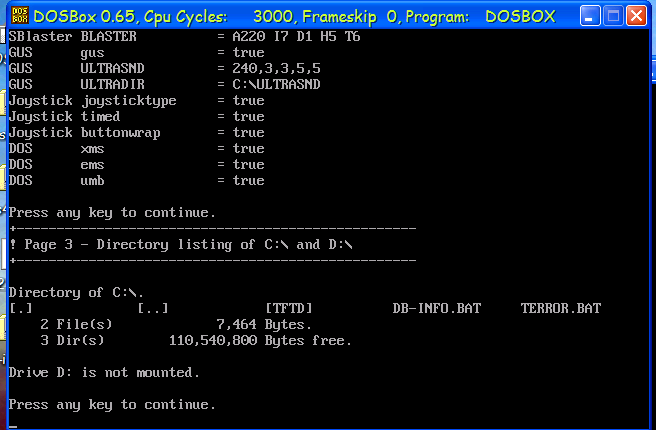The image size is (656, 430).
Task: Click the TERROR.BAT file entry
Action: pyautogui.click(x=560, y=309)
